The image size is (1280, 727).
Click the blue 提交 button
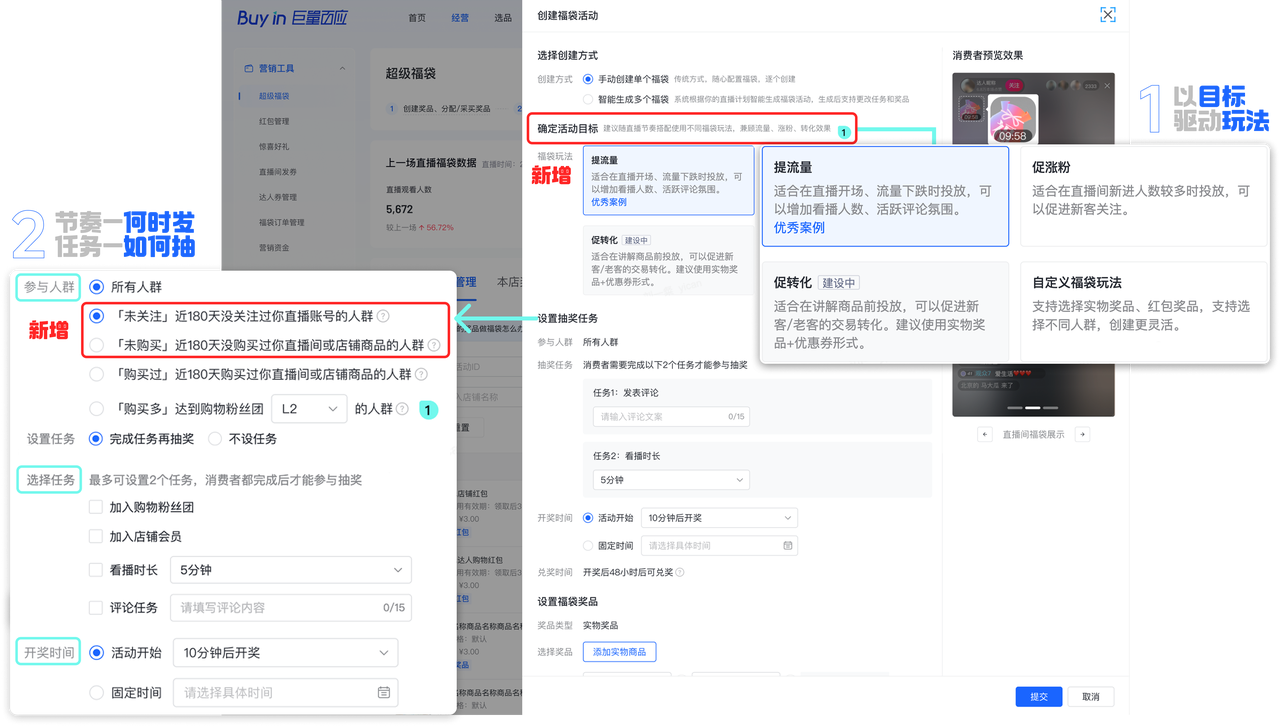1038,696
